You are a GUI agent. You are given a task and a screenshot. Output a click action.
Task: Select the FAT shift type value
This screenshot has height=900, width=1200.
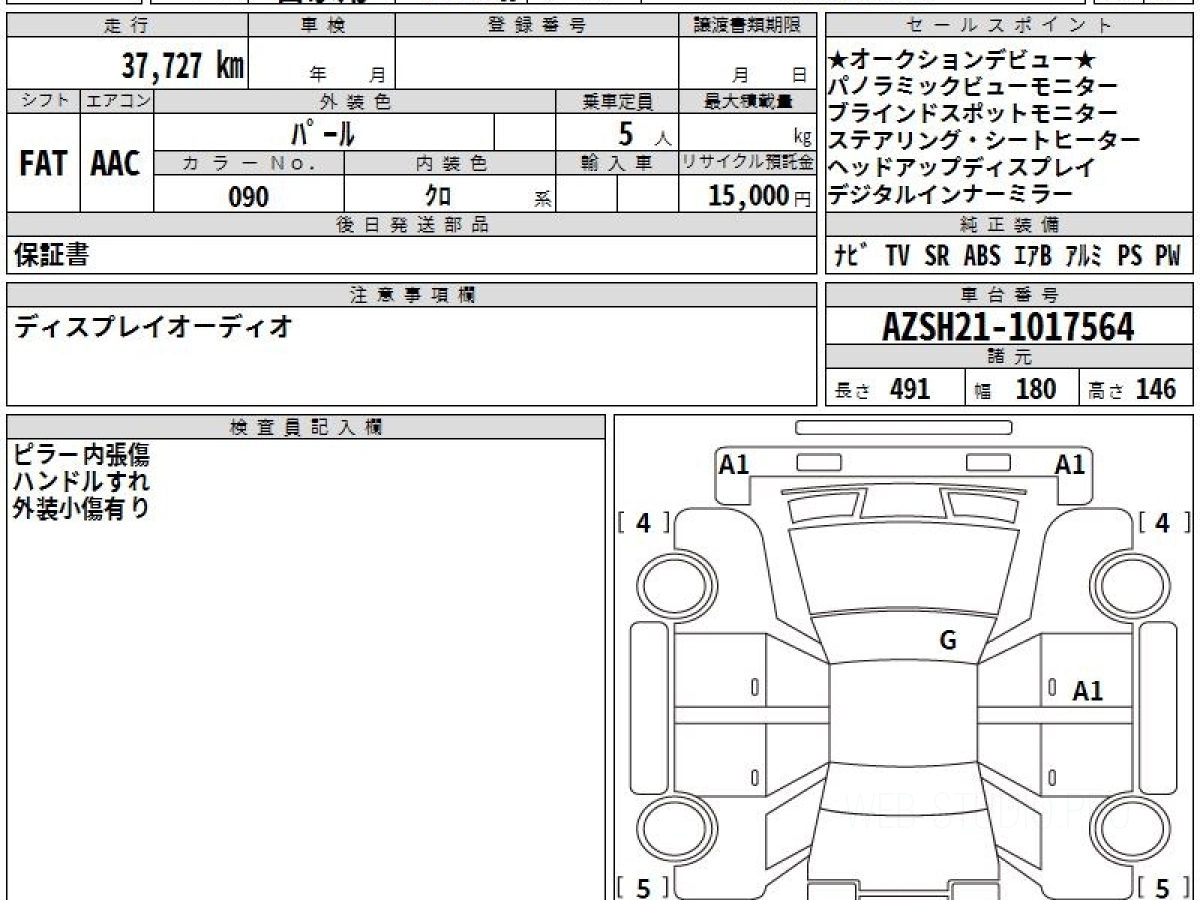click(43, 164)
